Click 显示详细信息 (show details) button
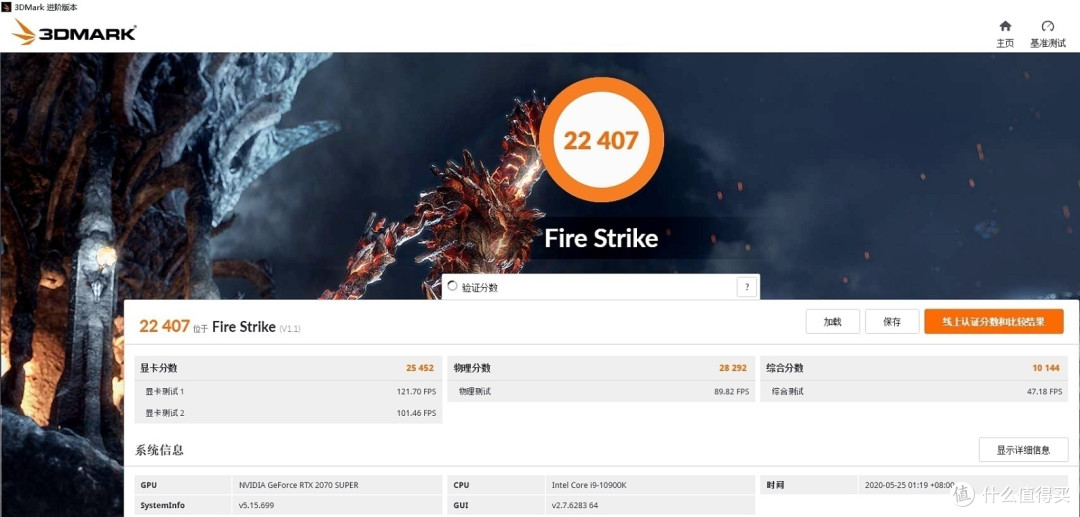 tap(1023, 450)
